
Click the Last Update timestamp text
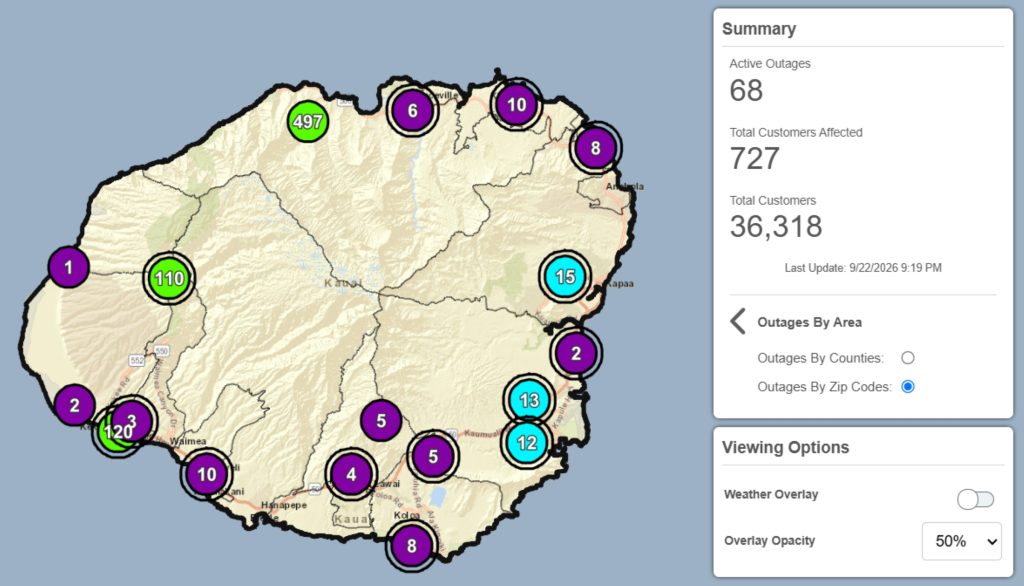tap(863, 268)
